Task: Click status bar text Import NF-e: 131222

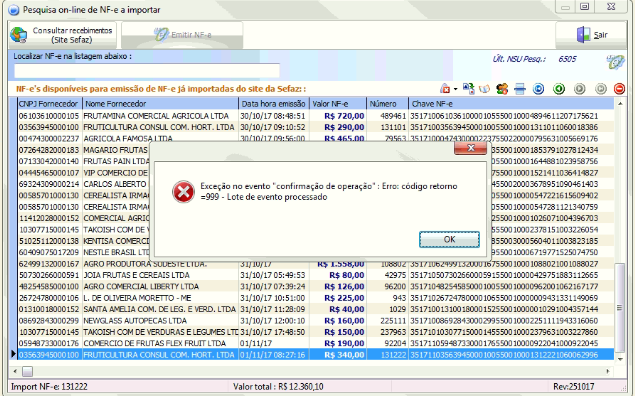Action: (x=49, y=386)
